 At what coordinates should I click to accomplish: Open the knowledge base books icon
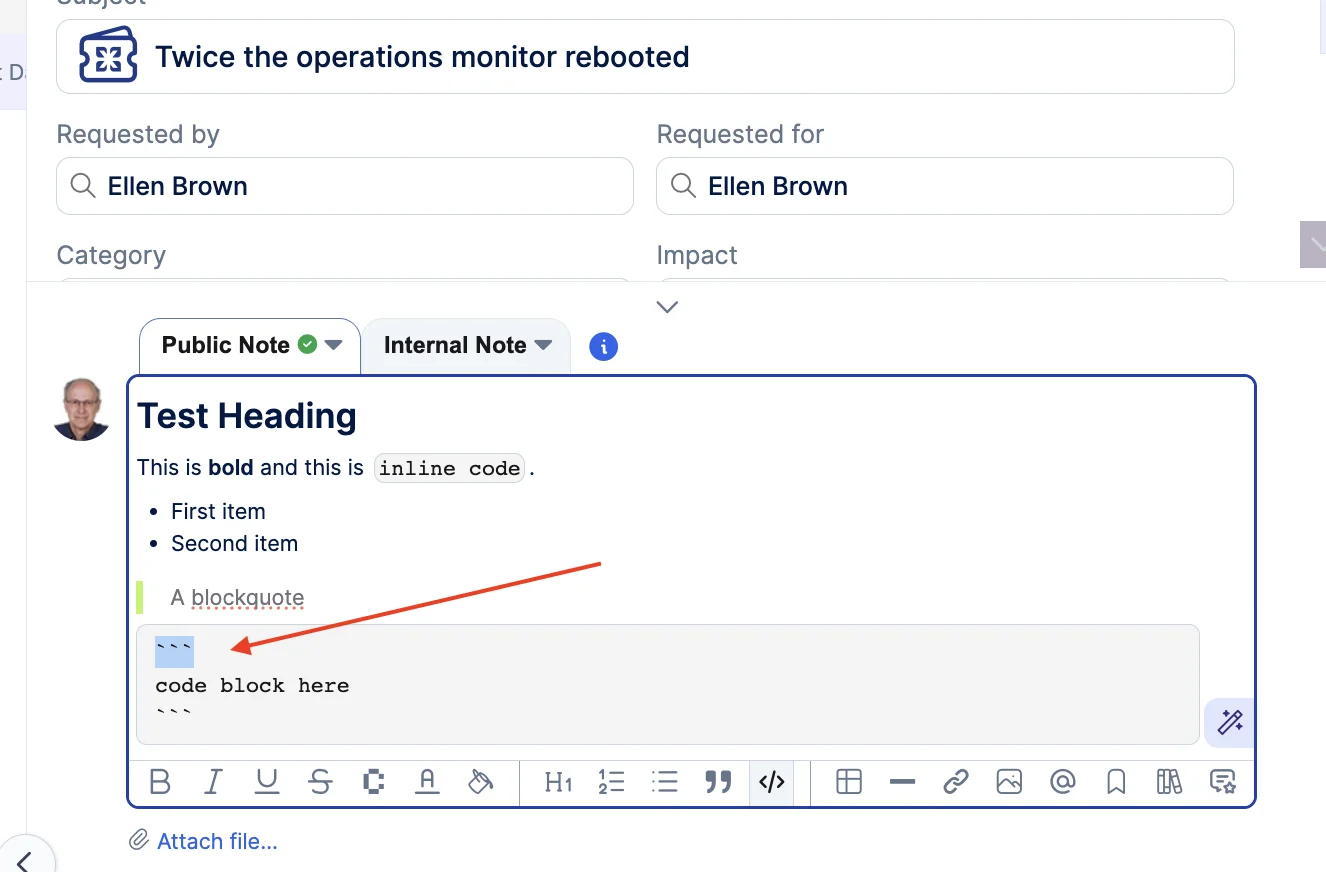point(1169,781)
